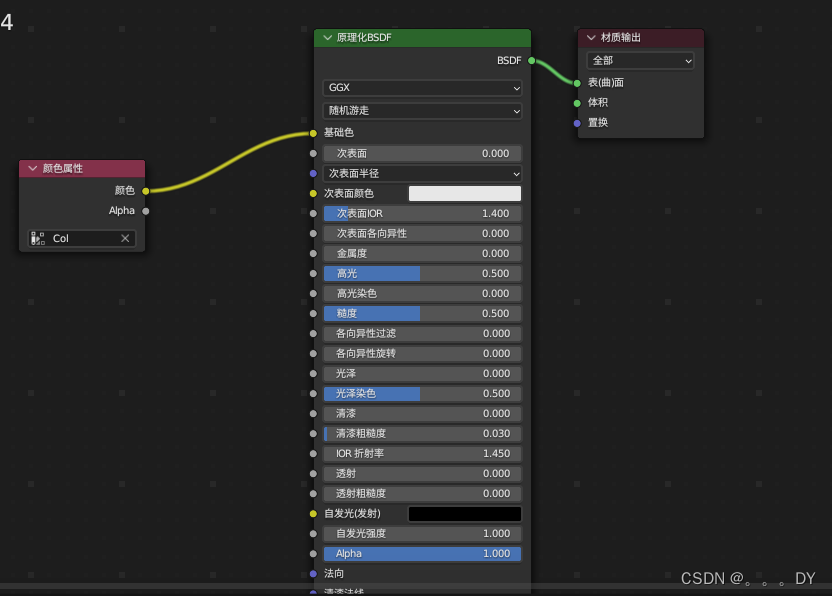Open the 次表面颜色 color swatch

click(x=464, y=192)
